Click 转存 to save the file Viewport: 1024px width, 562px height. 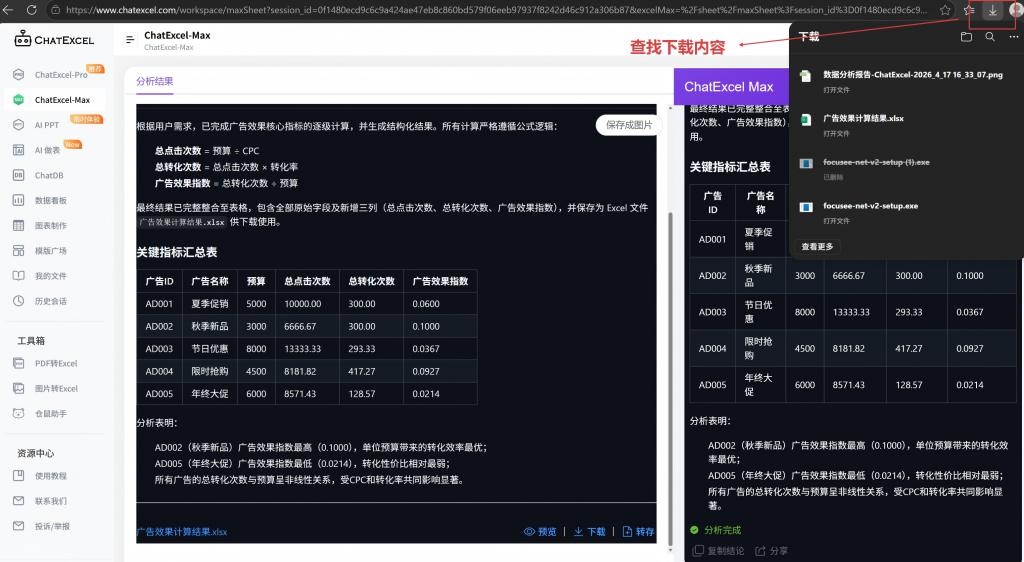[638, 532]
